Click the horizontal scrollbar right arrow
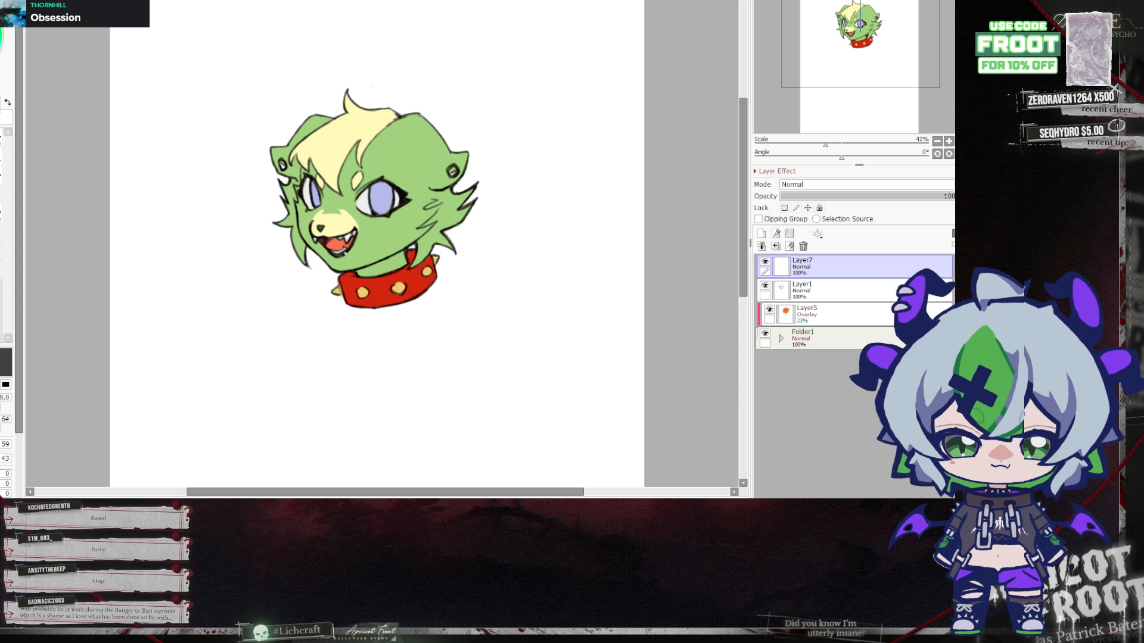1144x643 pixels. click(734, 492)
